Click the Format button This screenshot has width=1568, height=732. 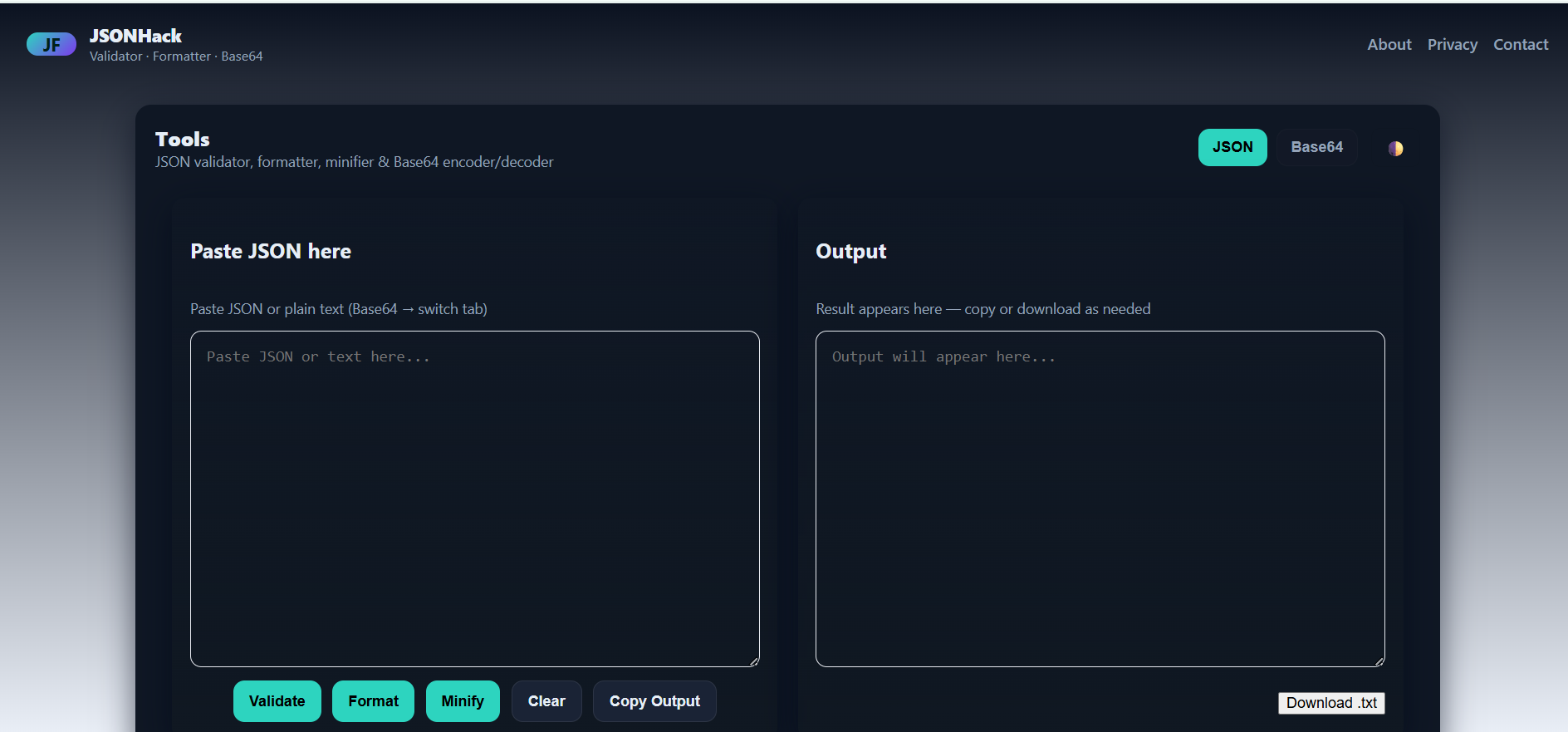[x=374, y=701]
